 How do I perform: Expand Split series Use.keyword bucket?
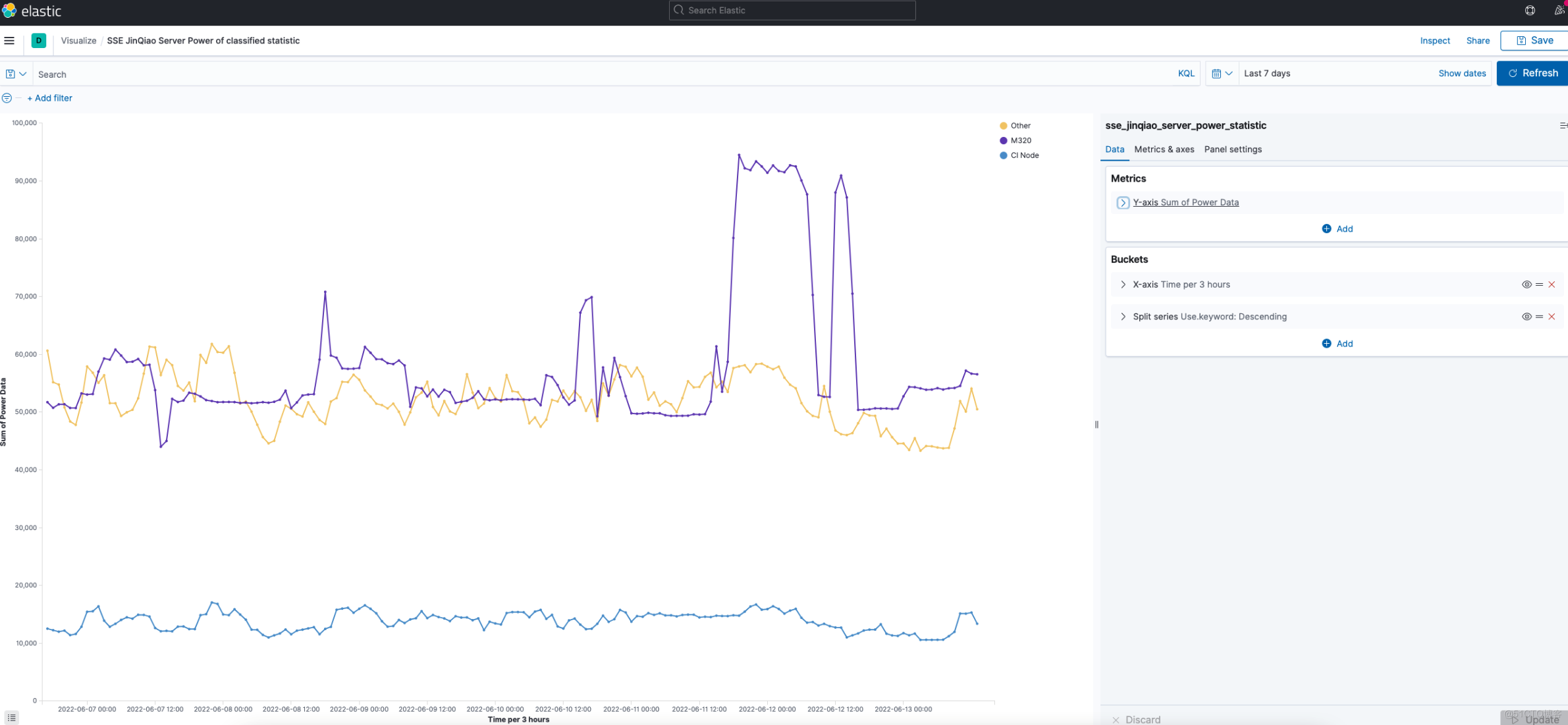(x=1123, y=317)
